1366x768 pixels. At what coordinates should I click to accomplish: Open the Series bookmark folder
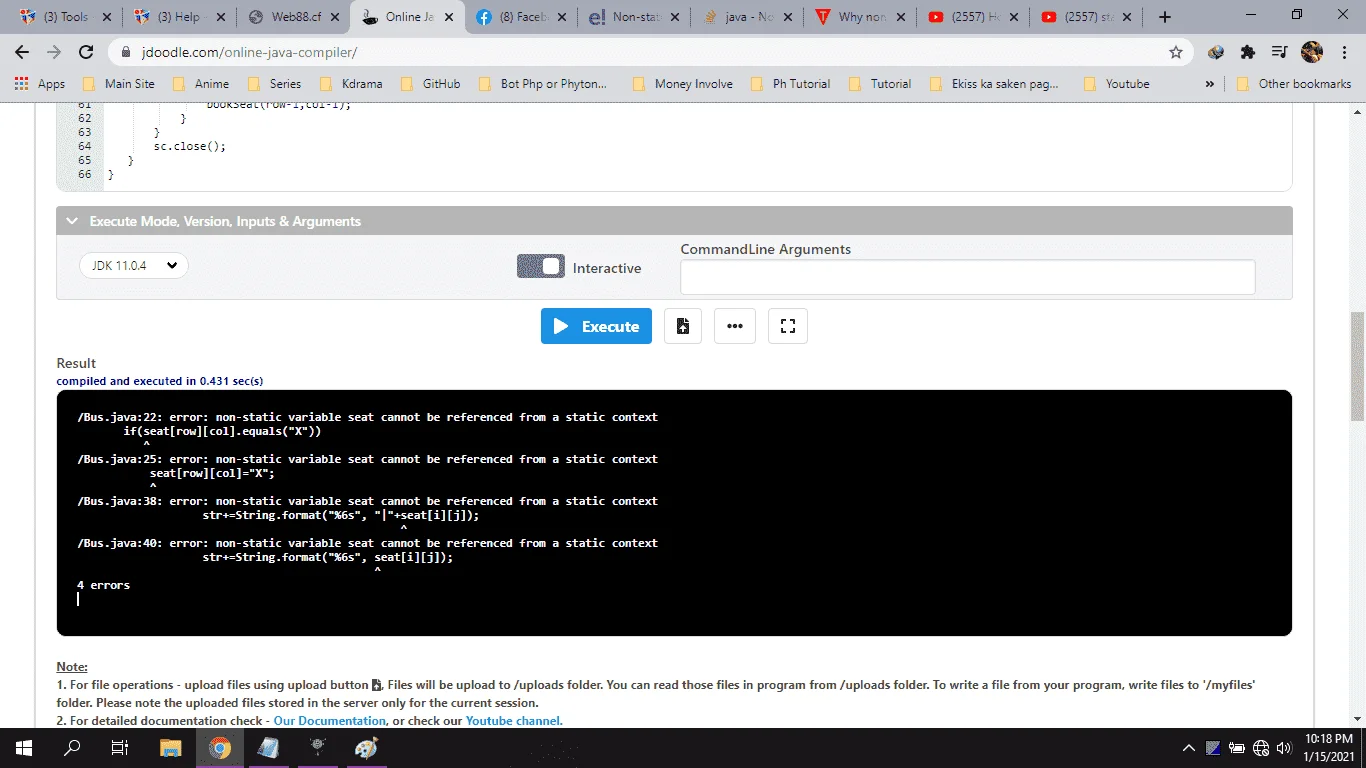tap(274, 84)
